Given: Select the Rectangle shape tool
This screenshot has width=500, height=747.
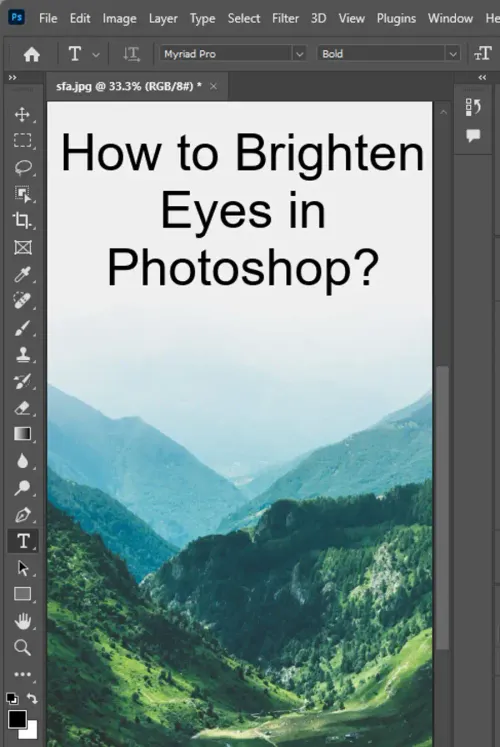Looking at the screenshot, I should 22,594.
